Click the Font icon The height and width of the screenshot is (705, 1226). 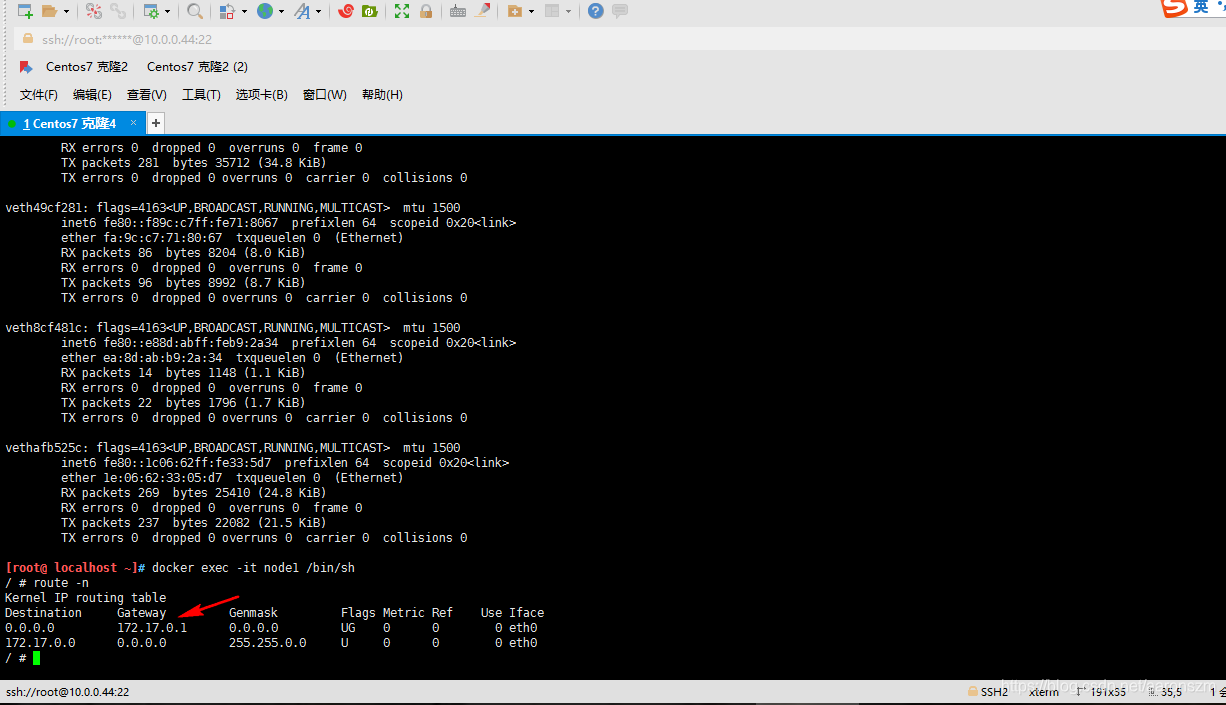click(302, 11)
